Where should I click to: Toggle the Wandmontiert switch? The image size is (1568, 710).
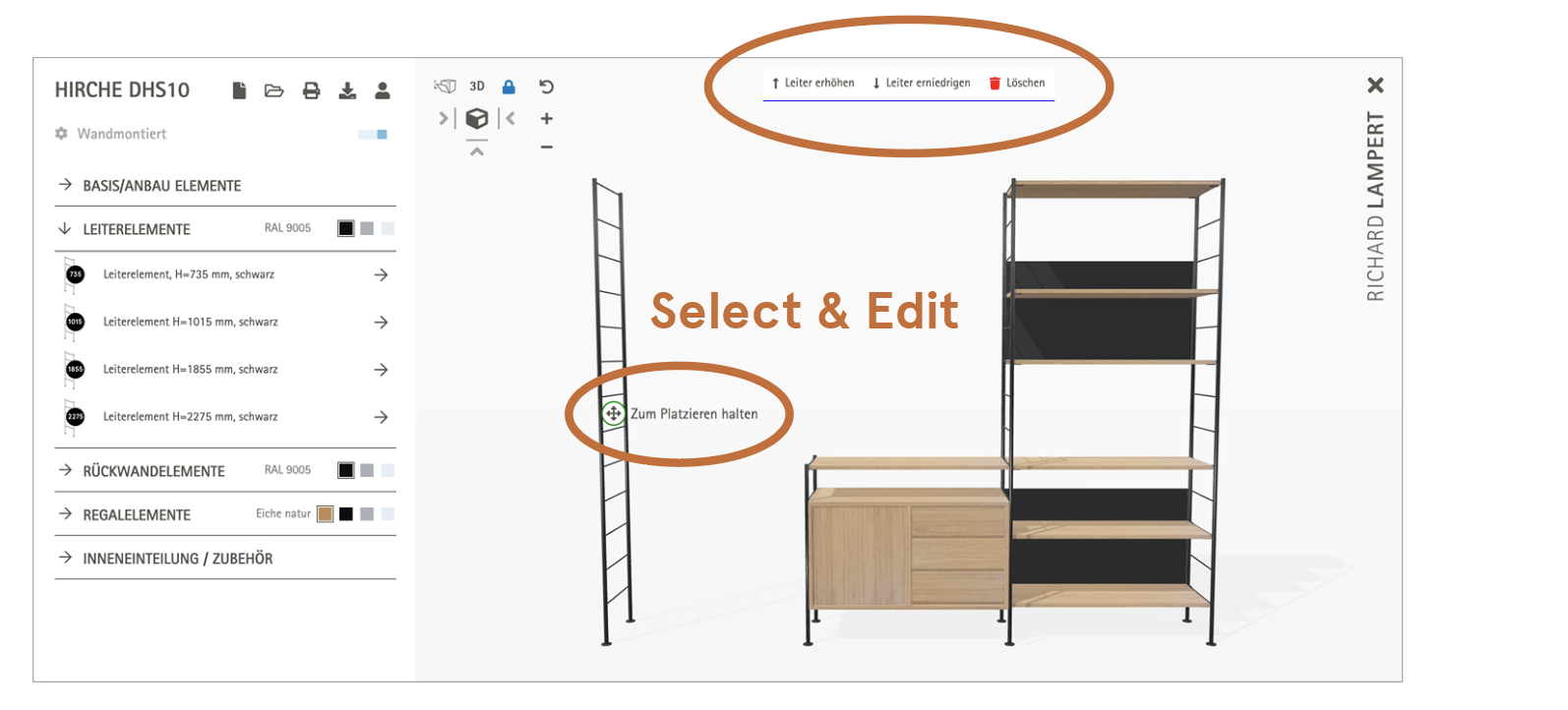click(x=373, y=135)
